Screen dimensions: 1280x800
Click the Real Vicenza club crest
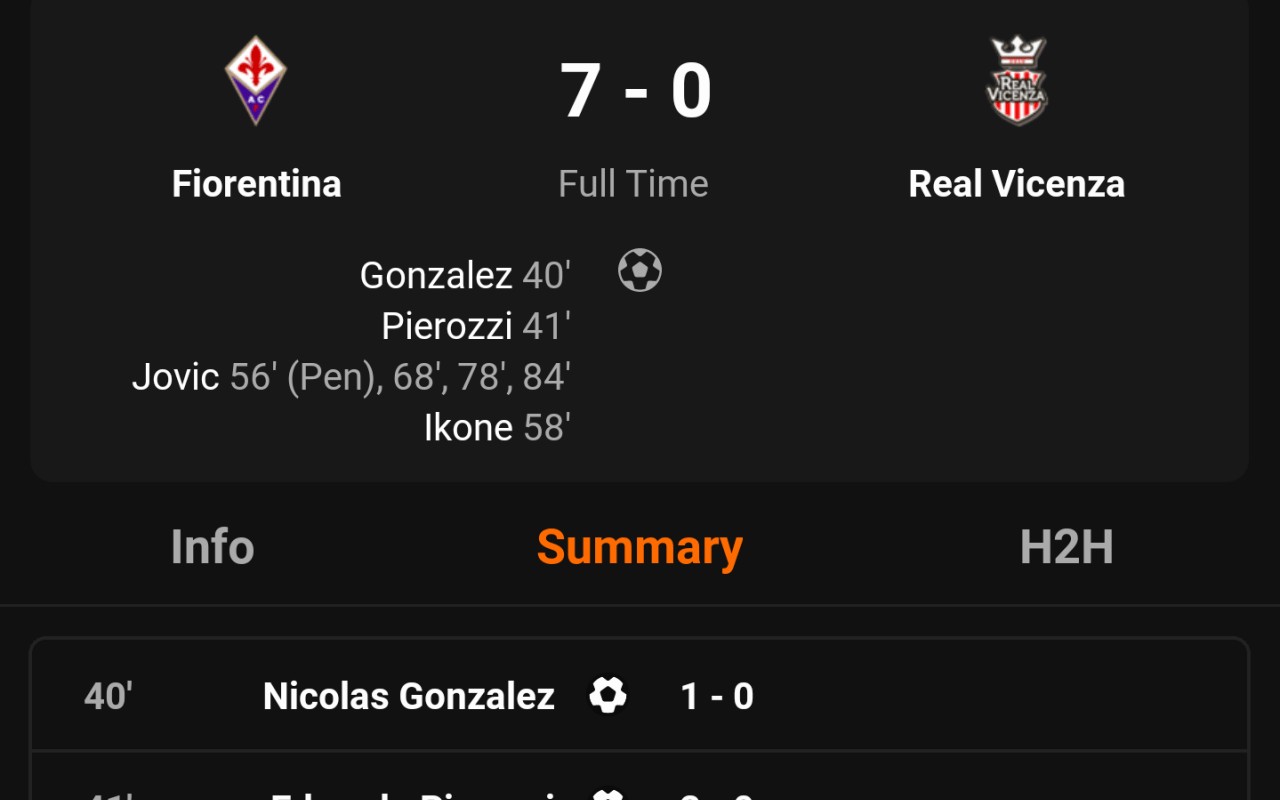[x=1016, y=81]
